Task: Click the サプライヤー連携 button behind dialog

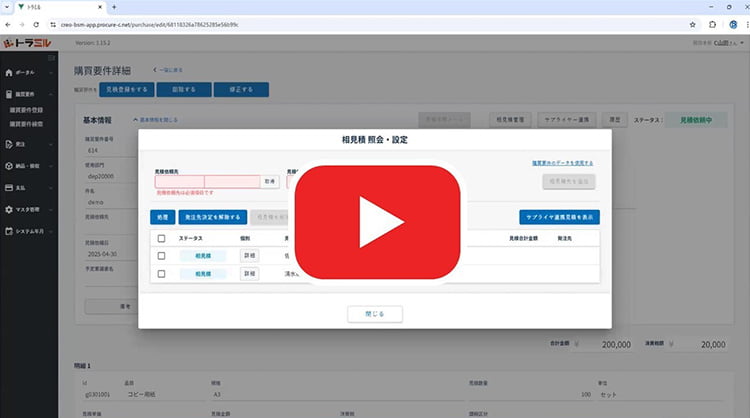Action: tap(567, 120)
